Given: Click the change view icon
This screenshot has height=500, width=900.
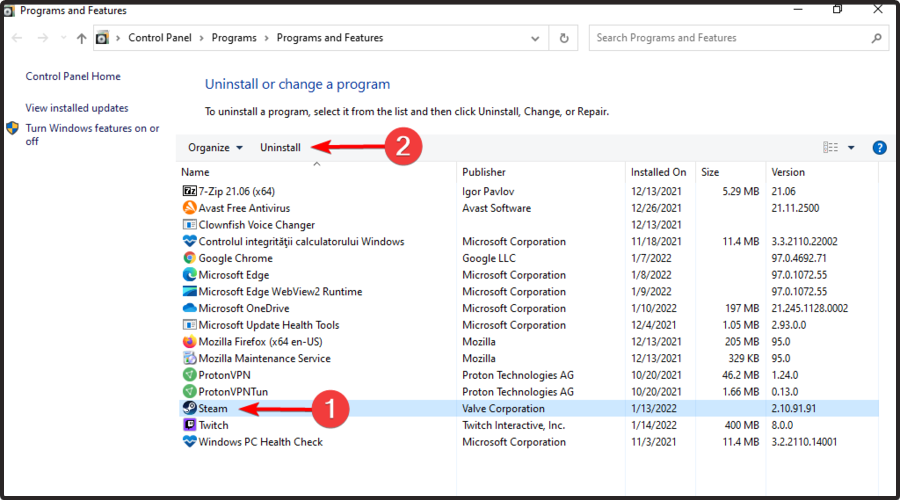Looking at the screenshot, I should (x=830, y=148).
